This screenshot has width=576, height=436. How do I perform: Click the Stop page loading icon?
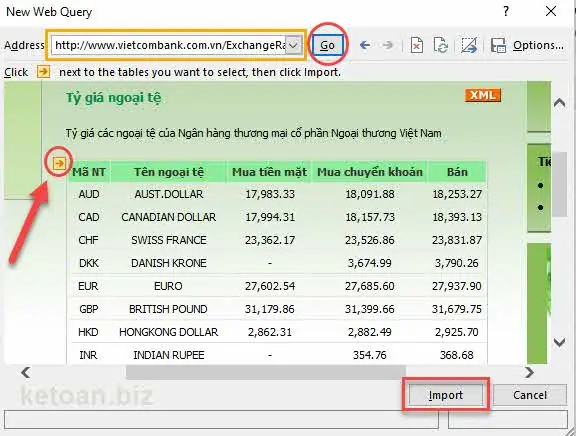pos(416,45)
